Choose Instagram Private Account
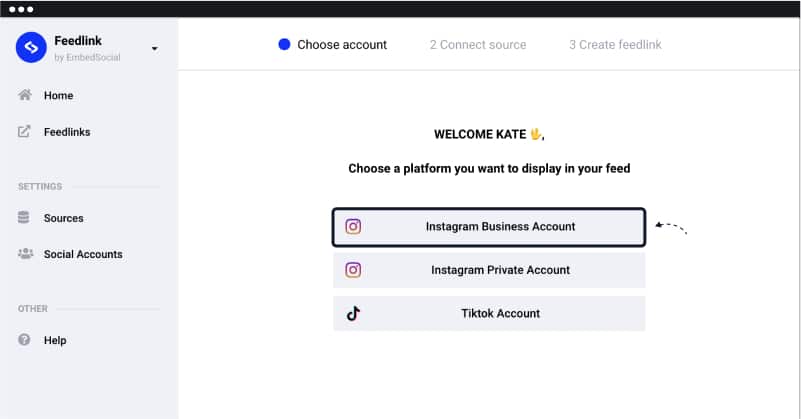 [489, 270]
